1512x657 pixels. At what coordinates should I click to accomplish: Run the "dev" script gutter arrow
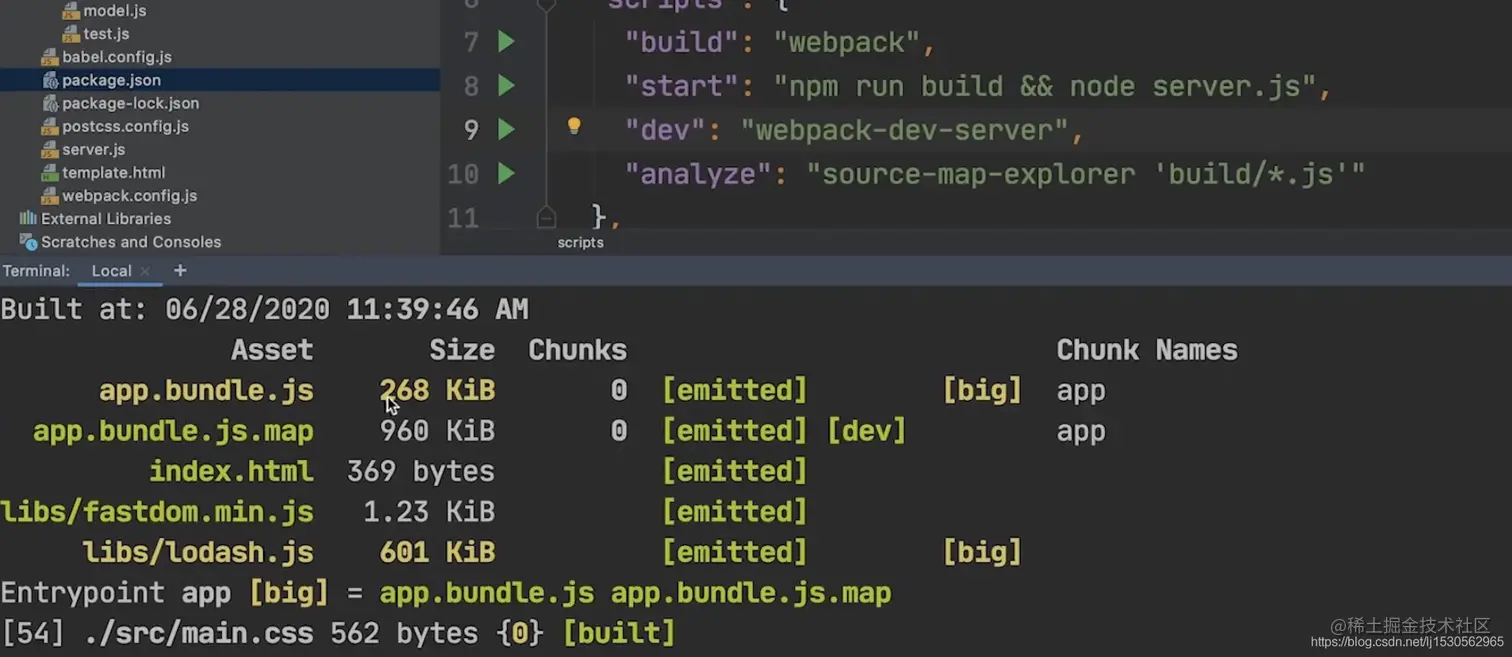click(506, 130)
